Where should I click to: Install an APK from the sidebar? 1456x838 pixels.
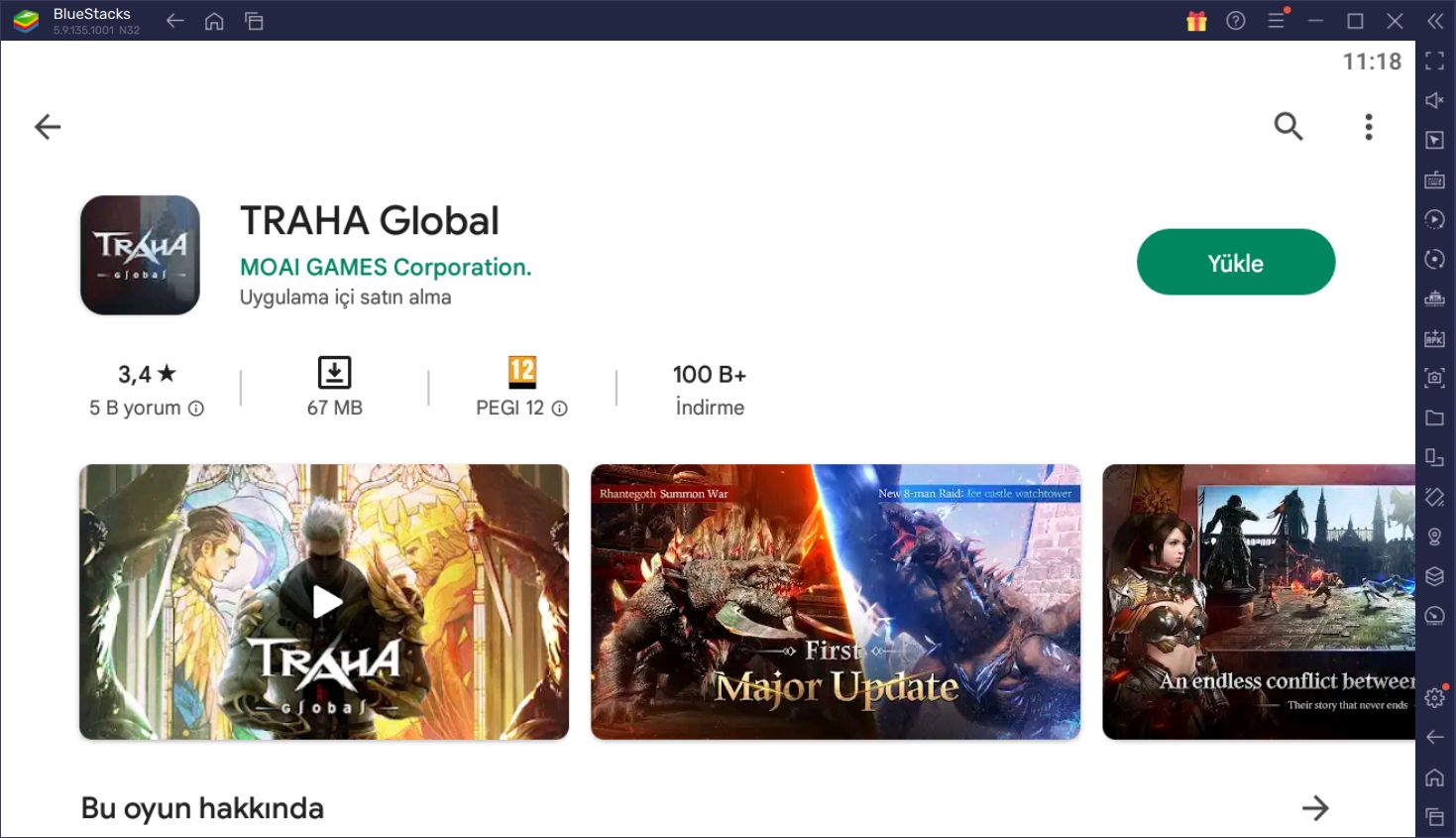tap(1434, 338)
